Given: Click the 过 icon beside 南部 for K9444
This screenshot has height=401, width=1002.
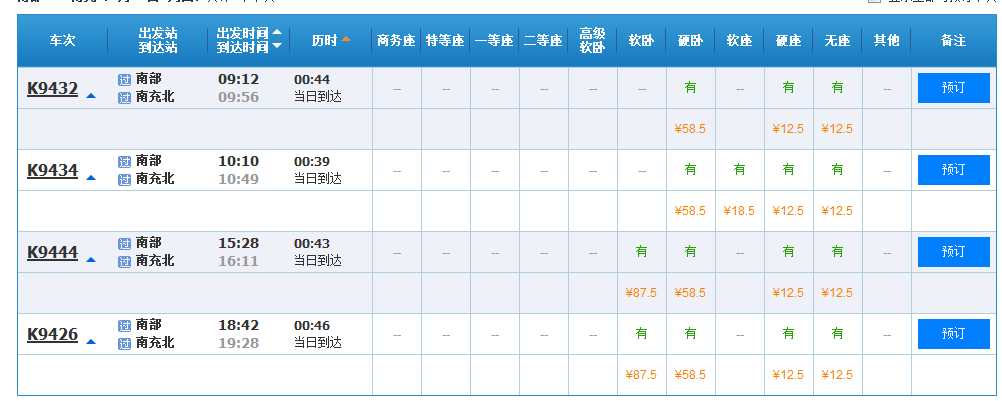Looking at the screenshot, I should [x=124, y=243].
